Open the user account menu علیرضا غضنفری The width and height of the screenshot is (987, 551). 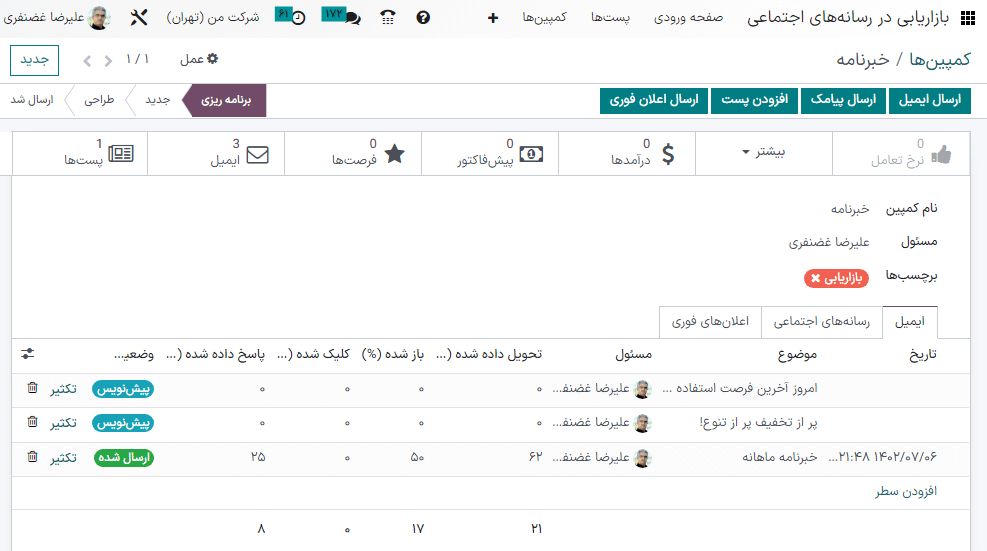(x=58, y=18)
